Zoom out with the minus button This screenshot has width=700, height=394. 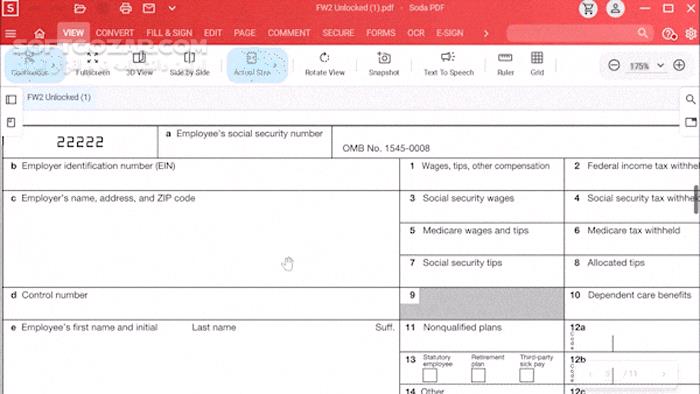click(x=614, y=66)
